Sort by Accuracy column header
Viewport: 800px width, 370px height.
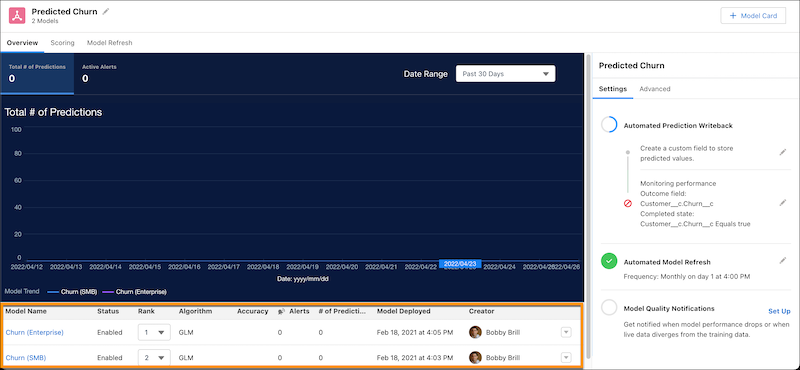tap(253, 311)
